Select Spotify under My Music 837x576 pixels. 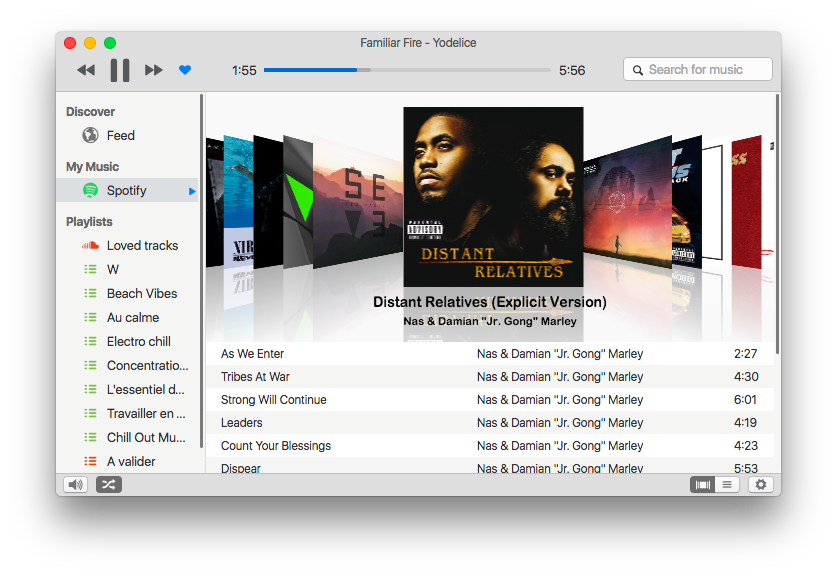click(127, 191)
